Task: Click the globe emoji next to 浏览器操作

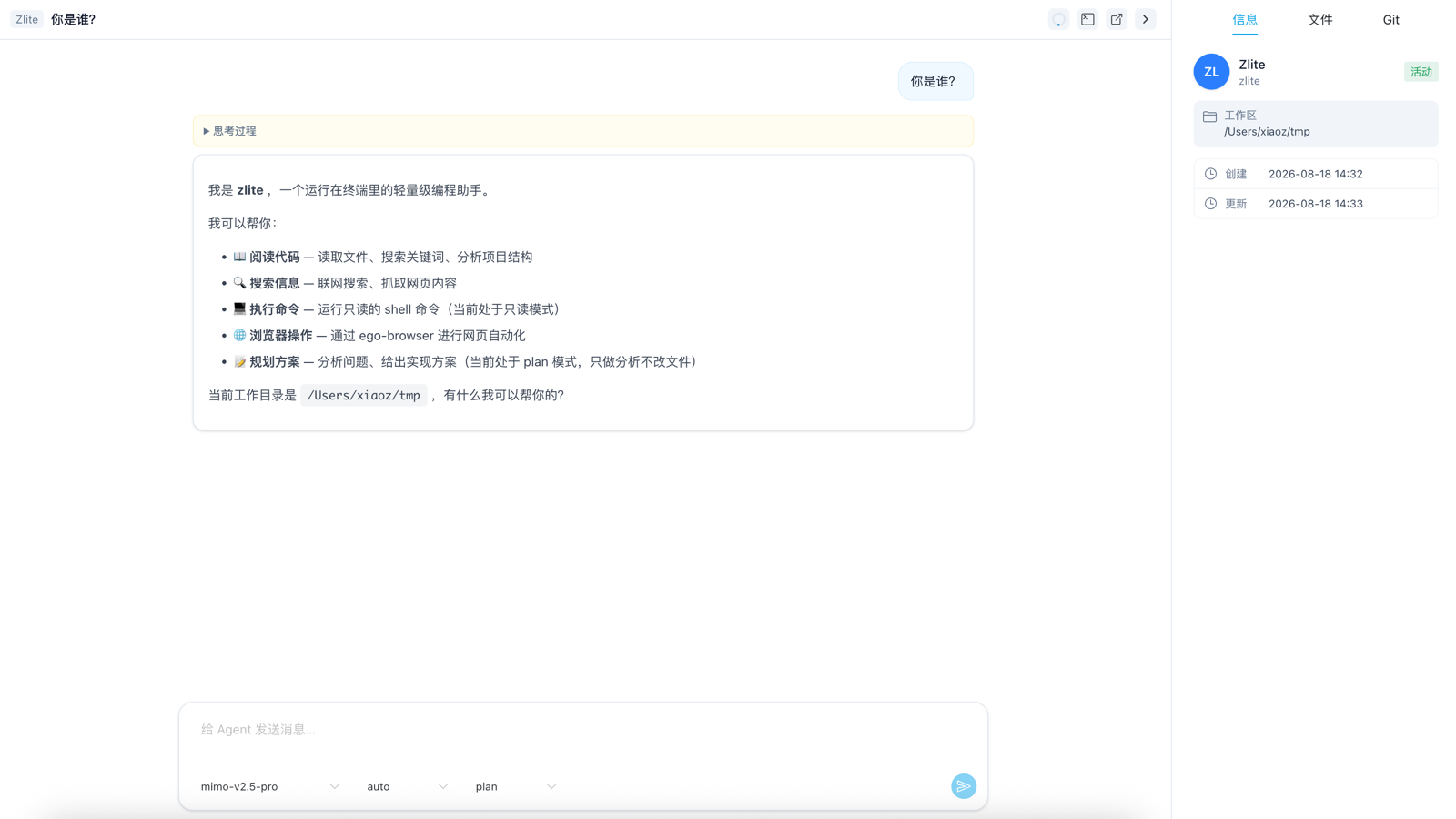Action: pyautogui.click(x=239, y=336)
